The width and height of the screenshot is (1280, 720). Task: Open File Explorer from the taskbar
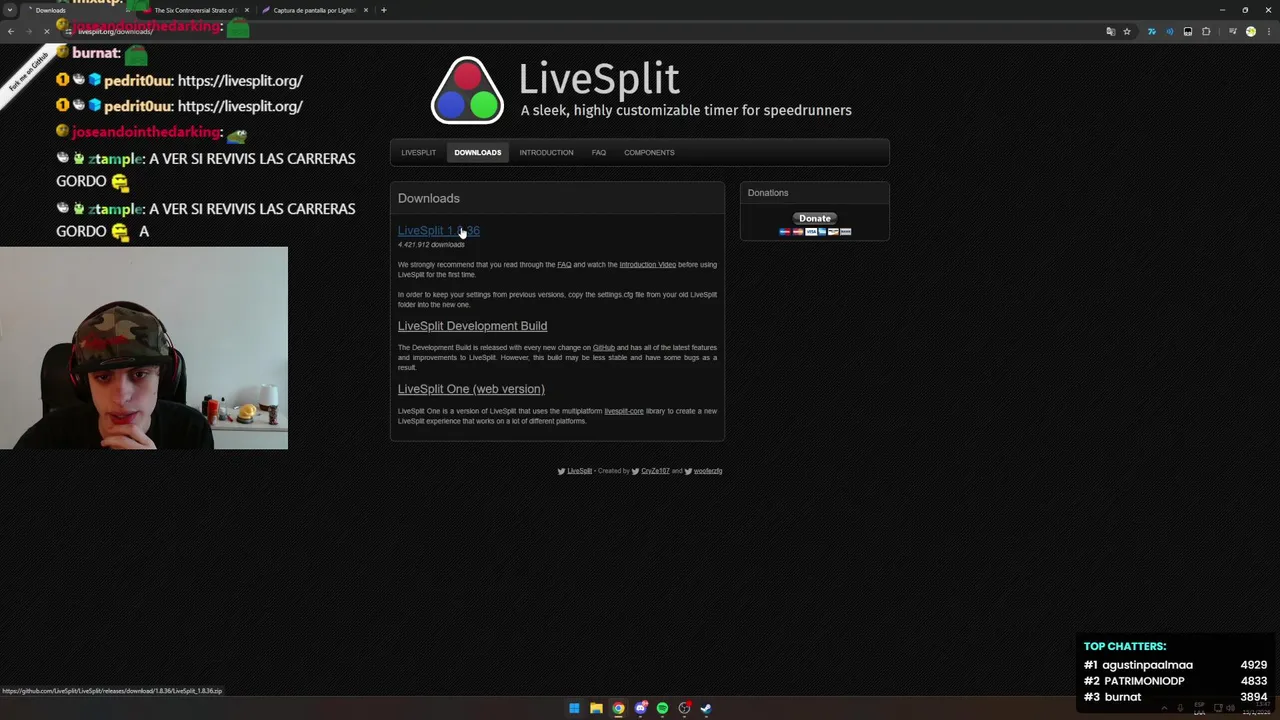pos(596,708)
